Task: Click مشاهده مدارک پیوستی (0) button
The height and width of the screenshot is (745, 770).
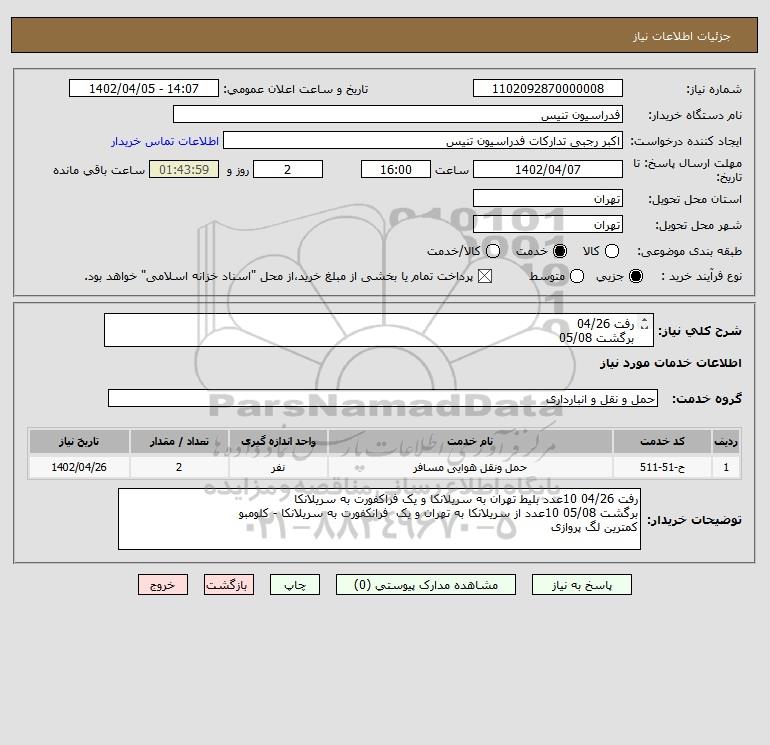Action: pyautogui.click(x=426, y=584)
